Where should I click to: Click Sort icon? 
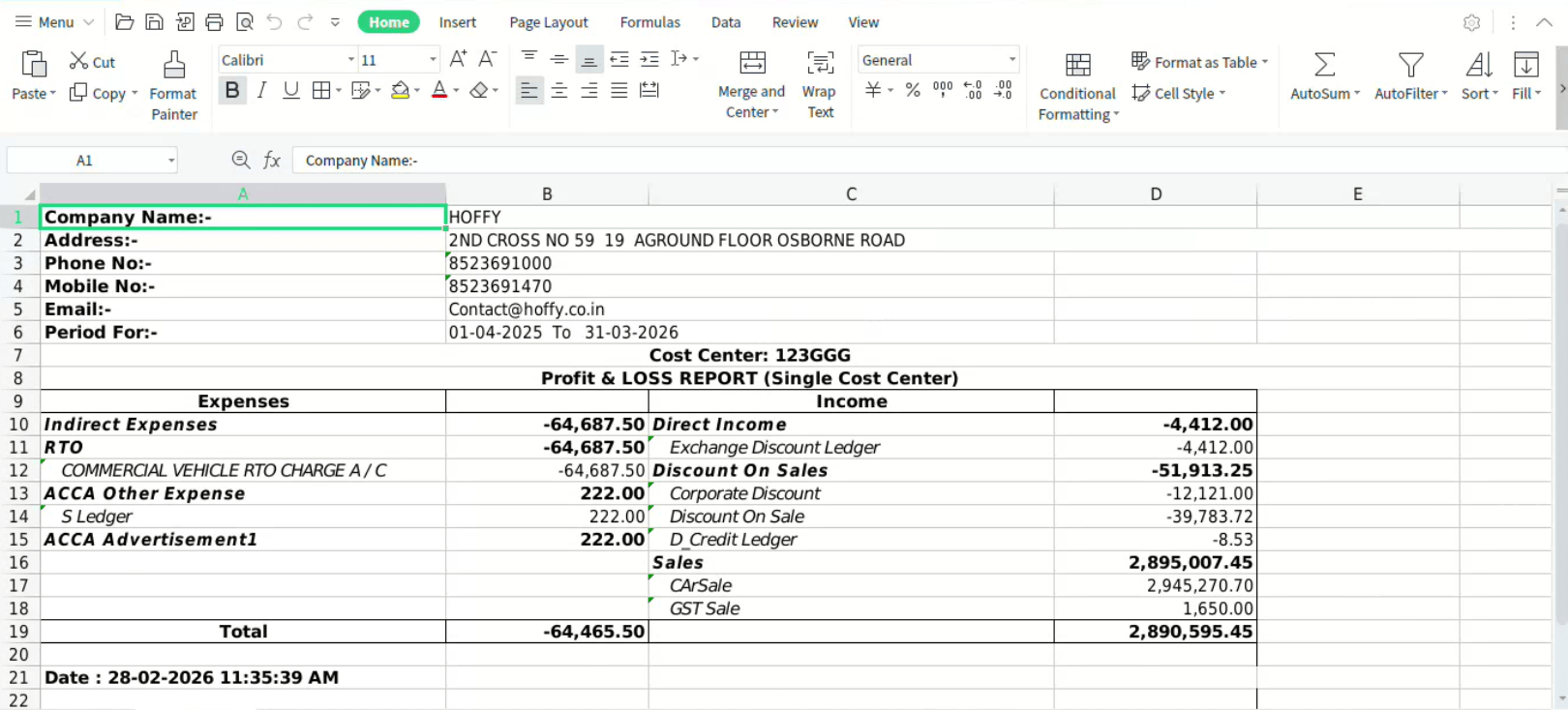click(1479, 65)
